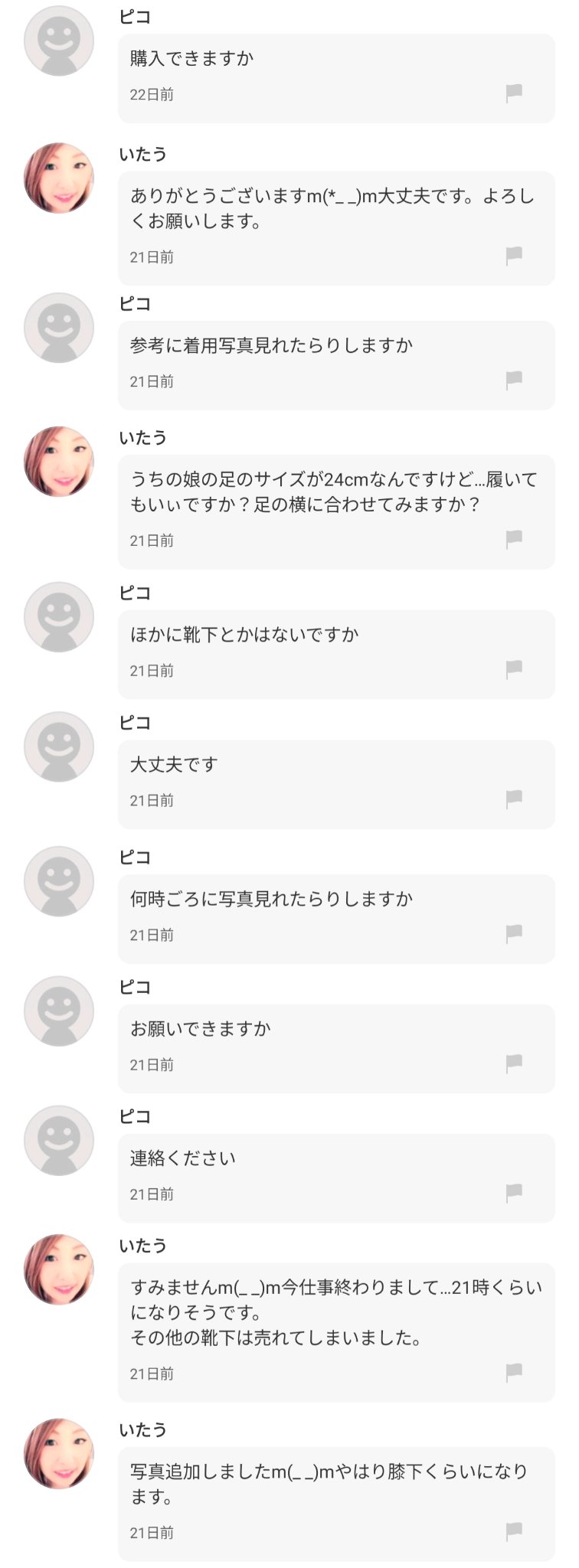Screen dimensions: 579x1568
Task: Tap ピコ's avatar beside 'ほかに靴下とかはないですか'
Action: [x=59, y=617]
